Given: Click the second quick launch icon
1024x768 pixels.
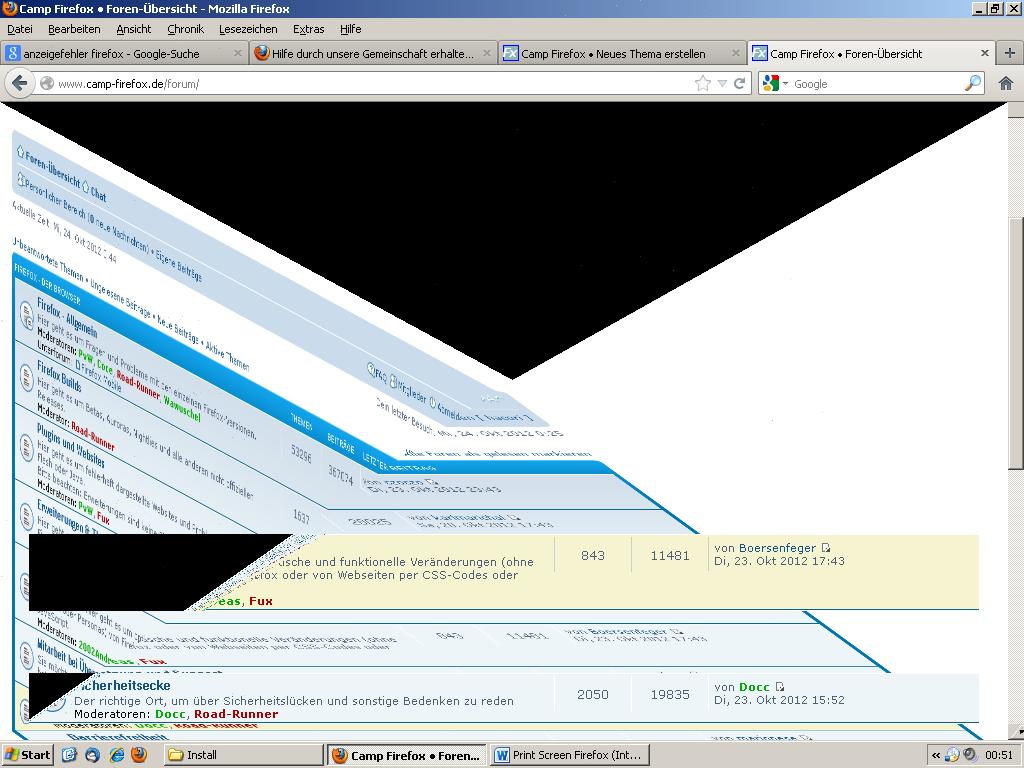Looking at the screenshot, I should [x=92, y=755].
